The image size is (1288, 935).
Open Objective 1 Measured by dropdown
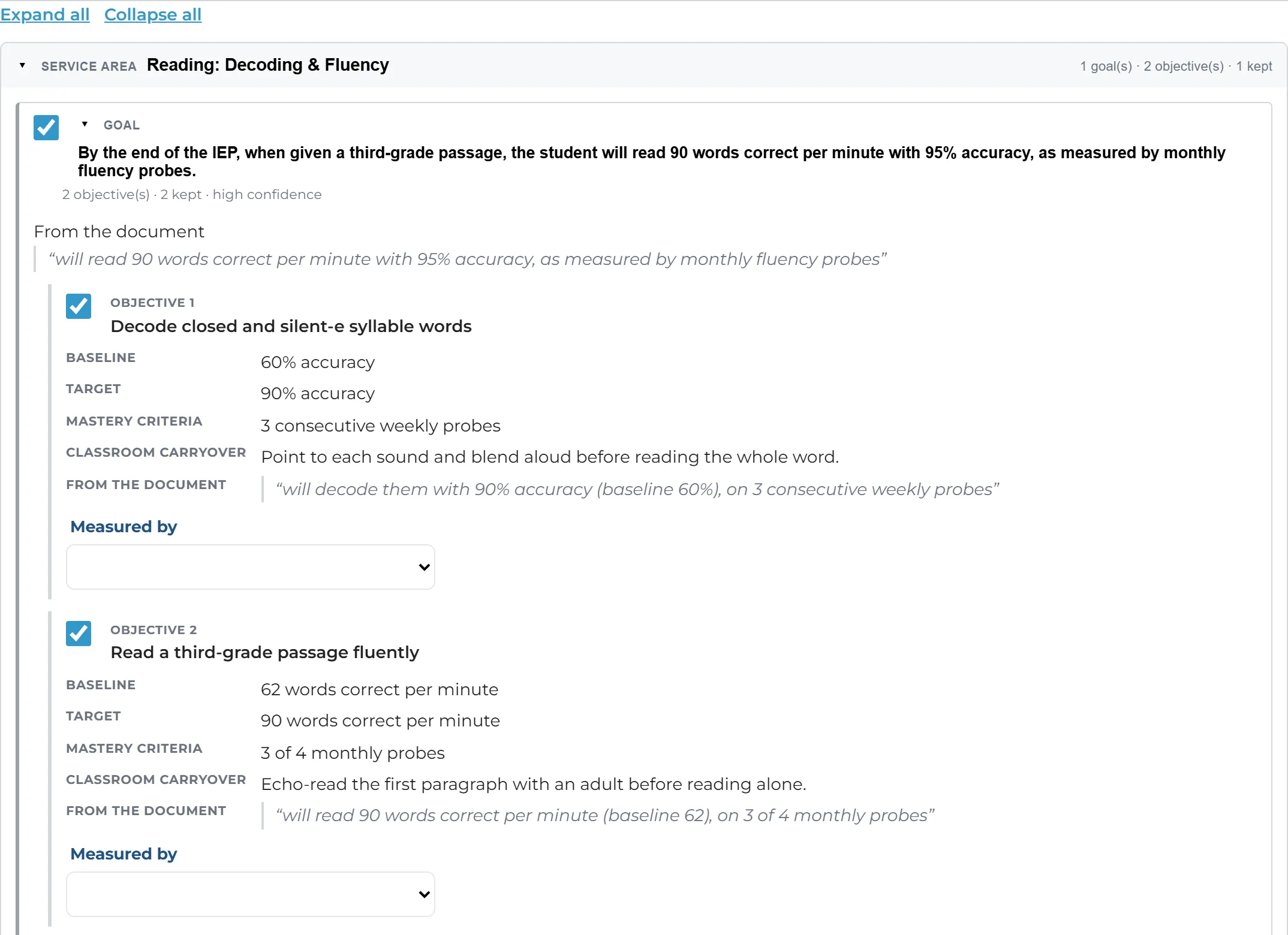point(251,567)
